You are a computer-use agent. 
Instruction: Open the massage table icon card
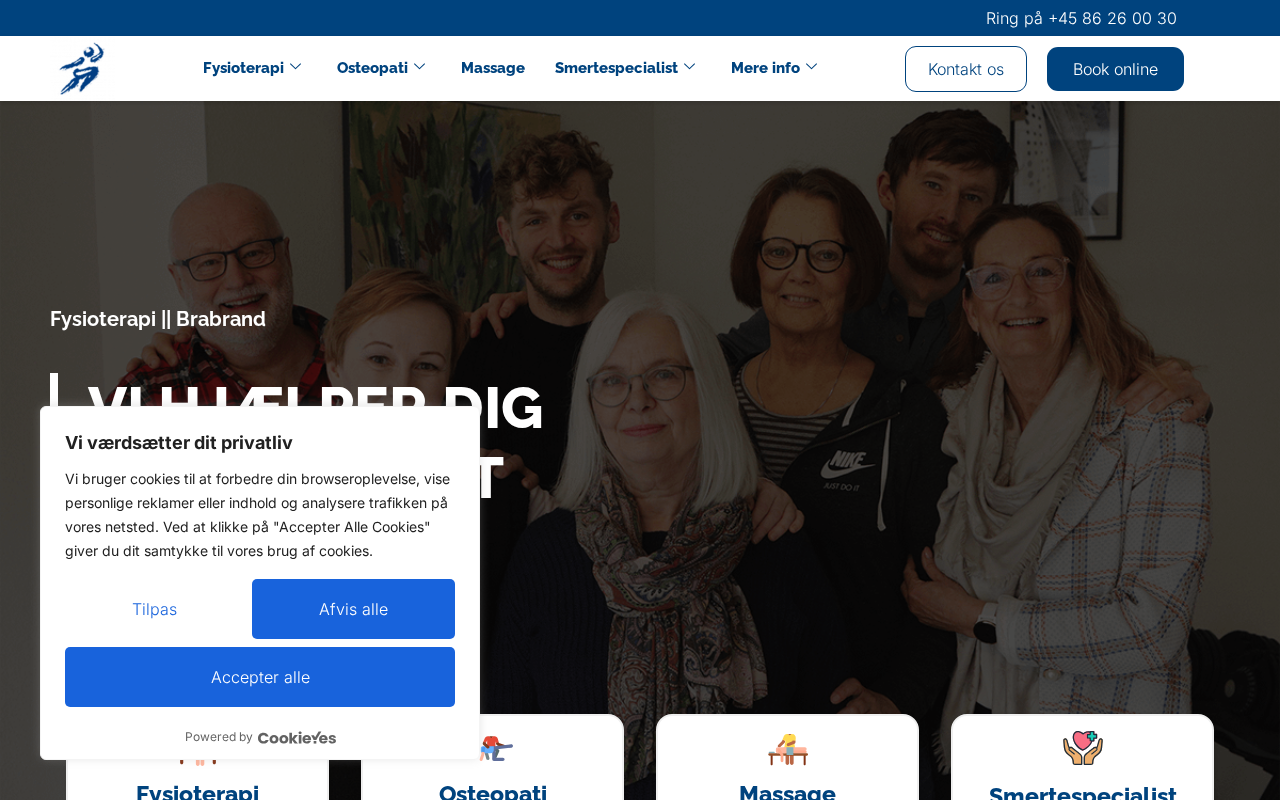[x=788, y=748]
